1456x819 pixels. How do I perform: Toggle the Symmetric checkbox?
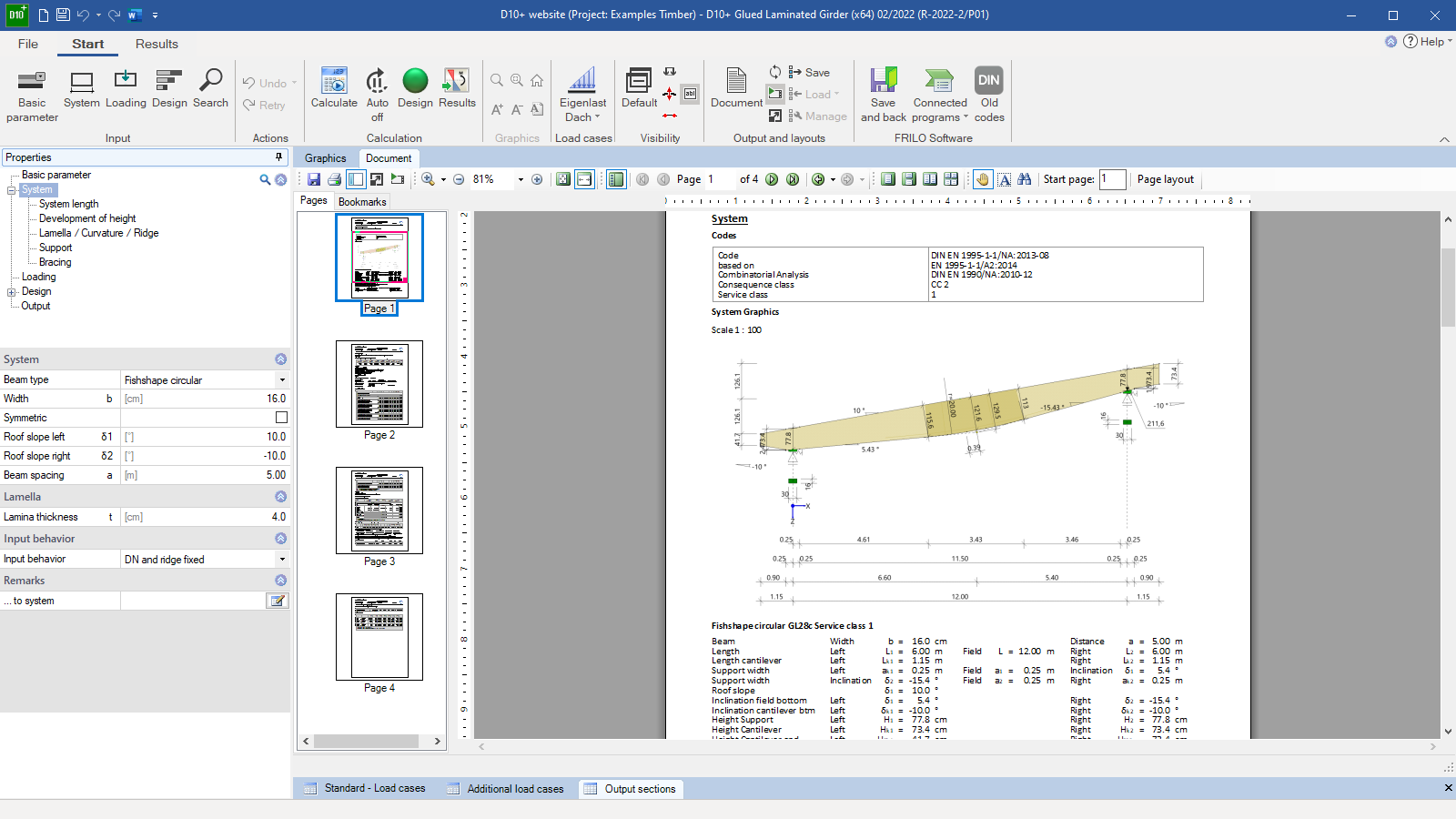pos(281,418)
